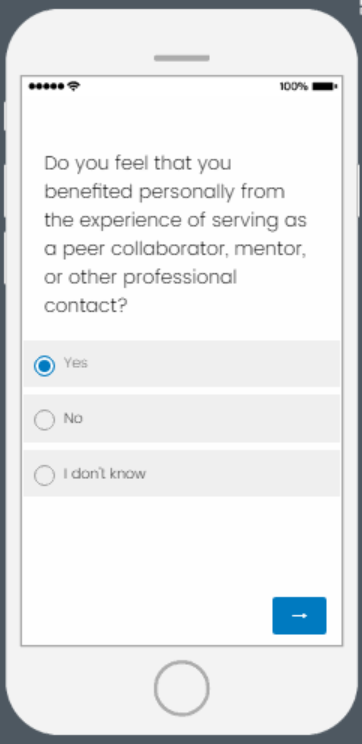Image resolution: width=362 pixels, height=744 pixels.
Task: Tap the battery icon in status bar
Action: (x=325, y=86)
